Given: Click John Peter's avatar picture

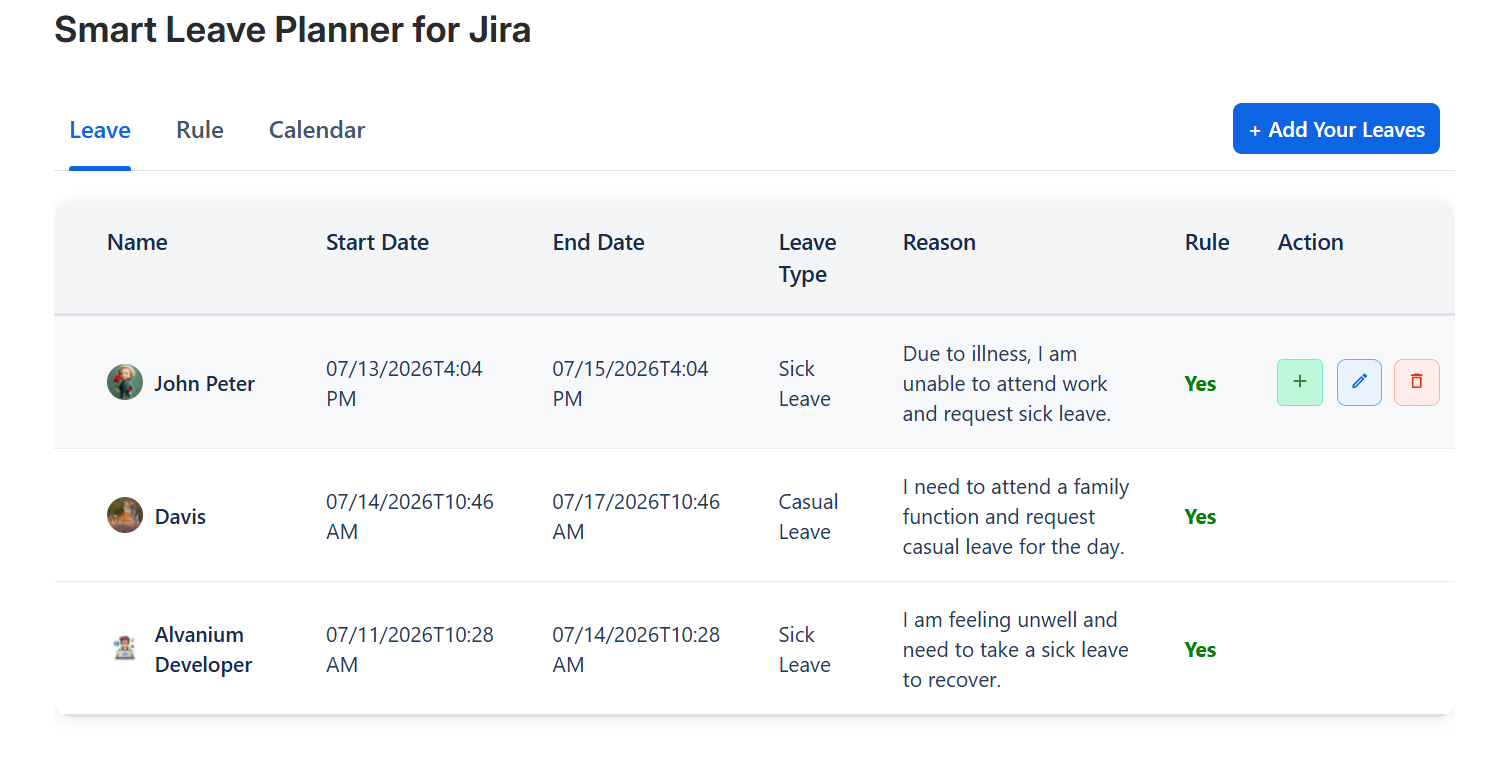Looking at the screenshot, I should point(125,382).
